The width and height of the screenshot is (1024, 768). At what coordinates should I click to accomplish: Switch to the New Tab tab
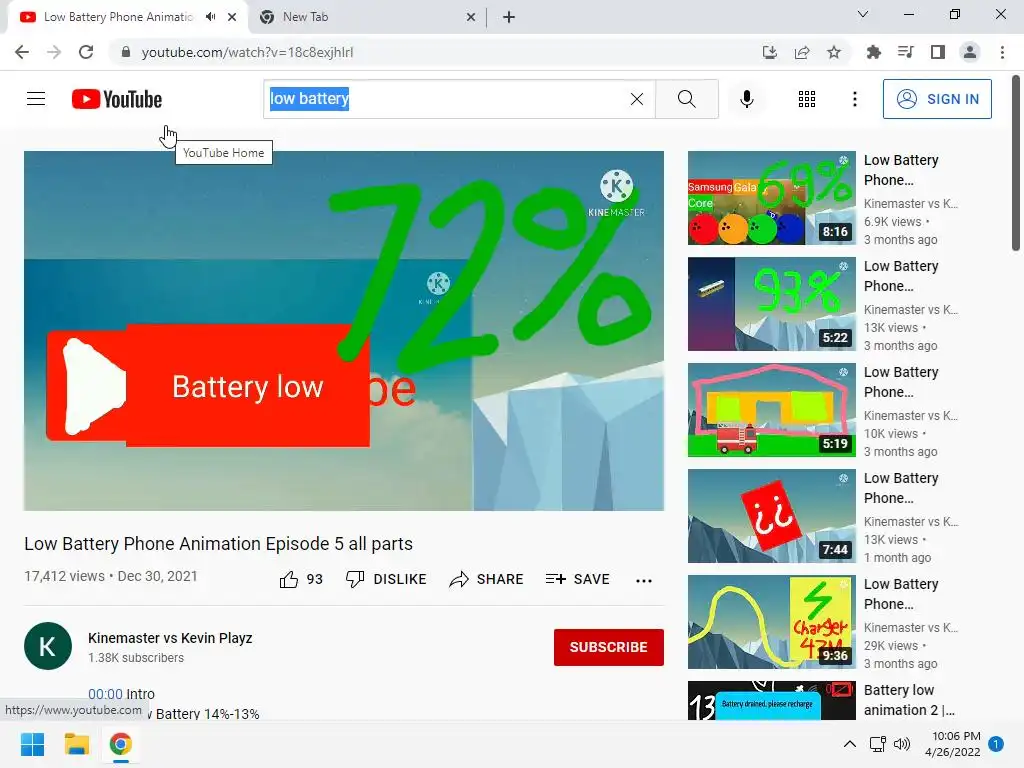pos(366,17)
